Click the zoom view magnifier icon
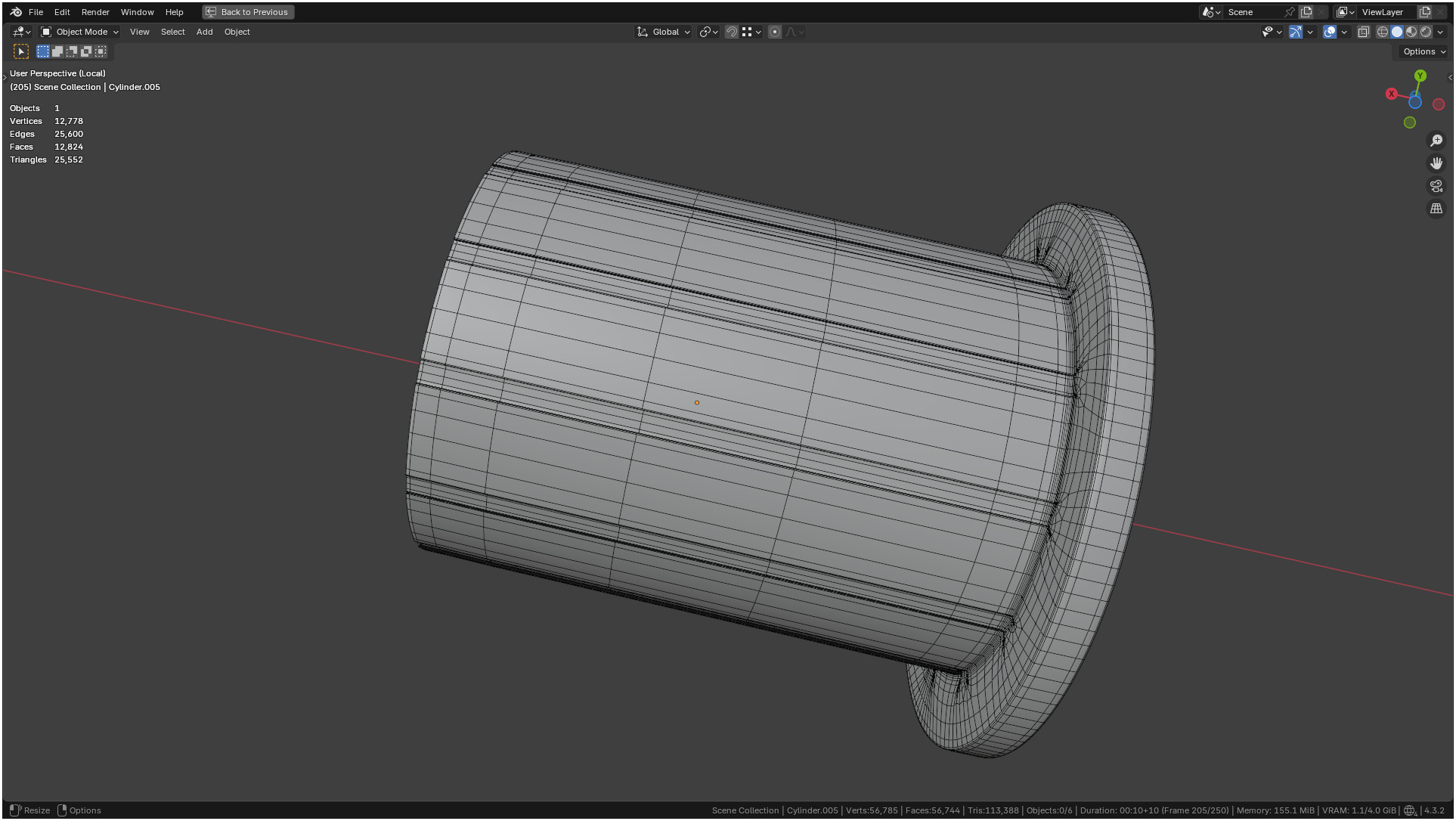The width and height of the screenshot is (1456, 821). (x=1436, y=141)
